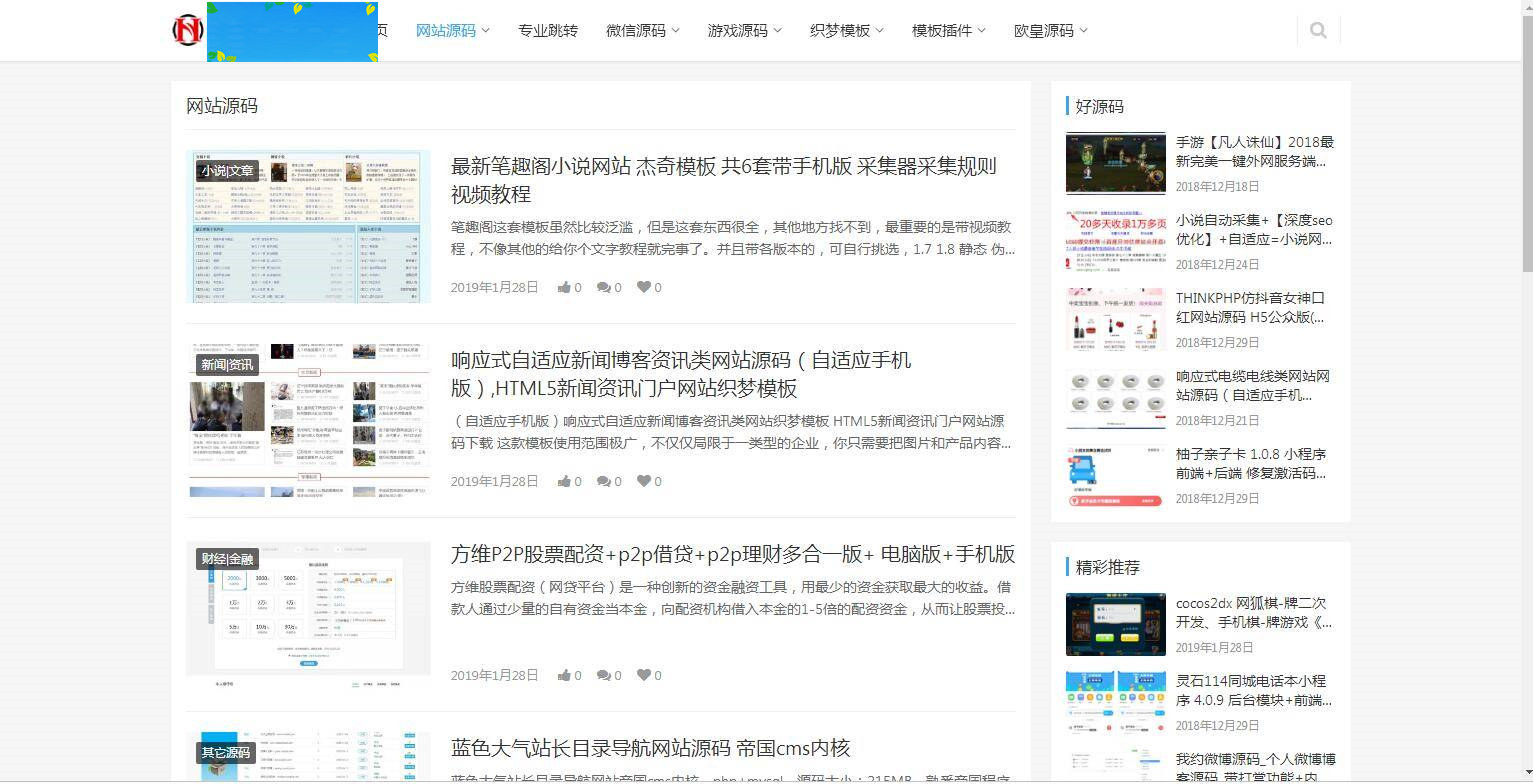Screen dimensions: 1533x784
Task: Click the cocos2dx 网狐棋 thumbnail under 精彩推荐
Action: pos(1115,624)
